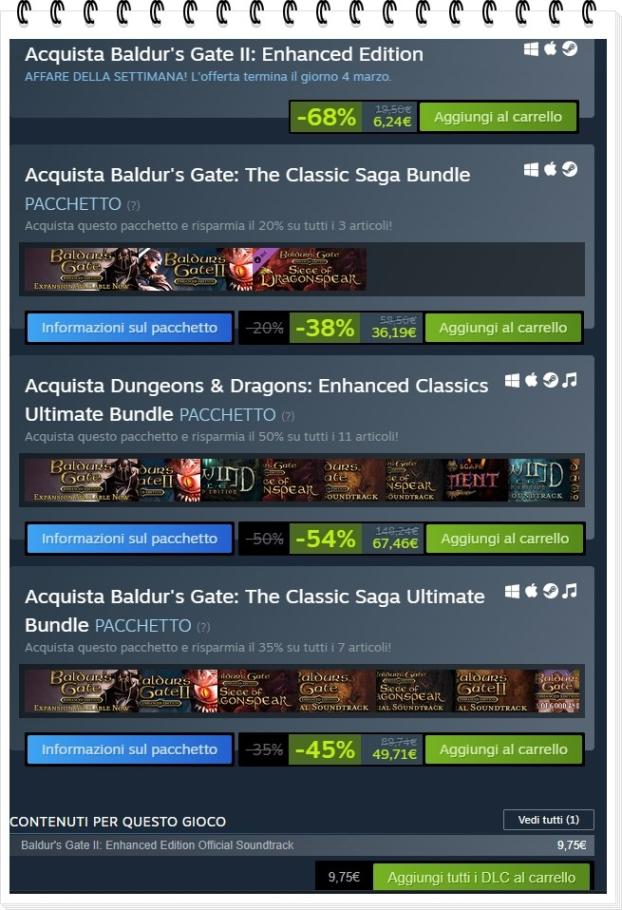The image size is (622, 910).
Task: Open Vedi tutti (1) DLC list
Action: click(548, 819)
